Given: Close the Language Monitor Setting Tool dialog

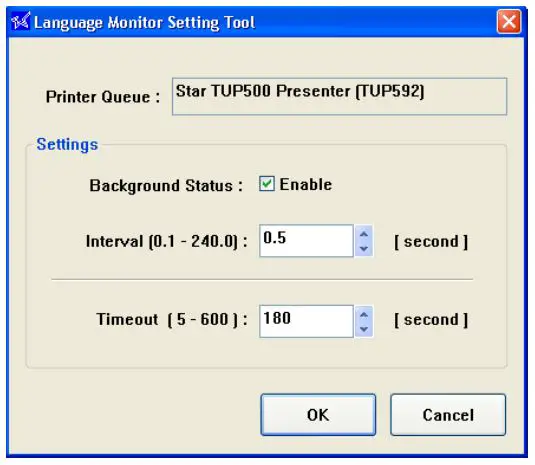Looking at the screenshot, I should pos(509,22).
